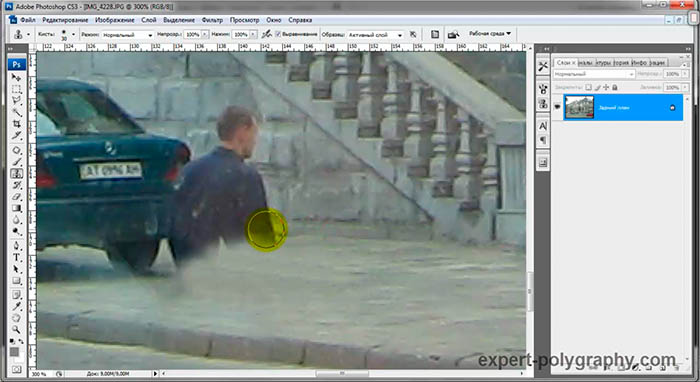Select the Eraser tool
Viewport: 700px width, 382px height.
point(17,197)
